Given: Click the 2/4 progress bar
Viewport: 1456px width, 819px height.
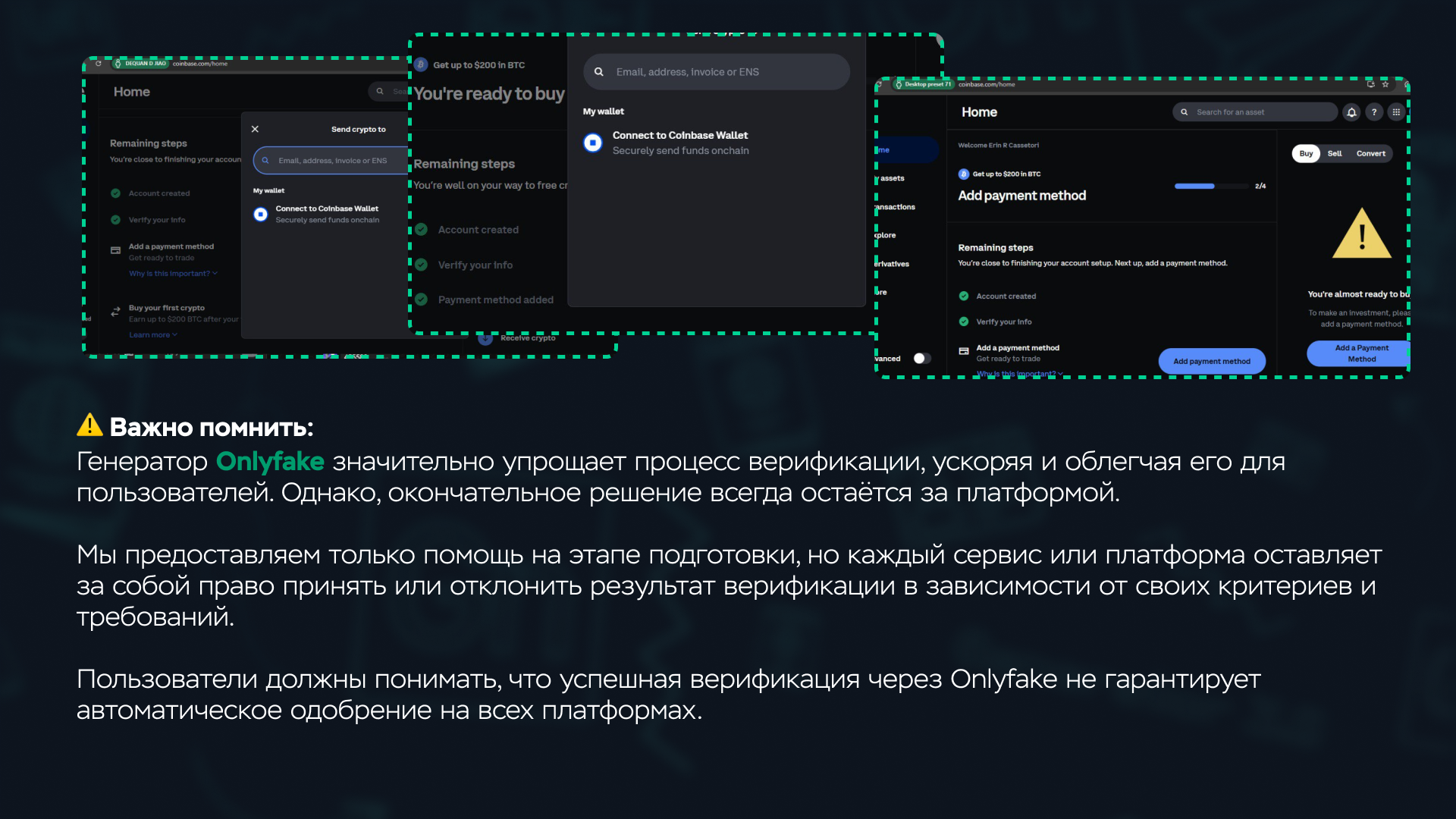Looking at the screenshot, I should click(1210, 187).
